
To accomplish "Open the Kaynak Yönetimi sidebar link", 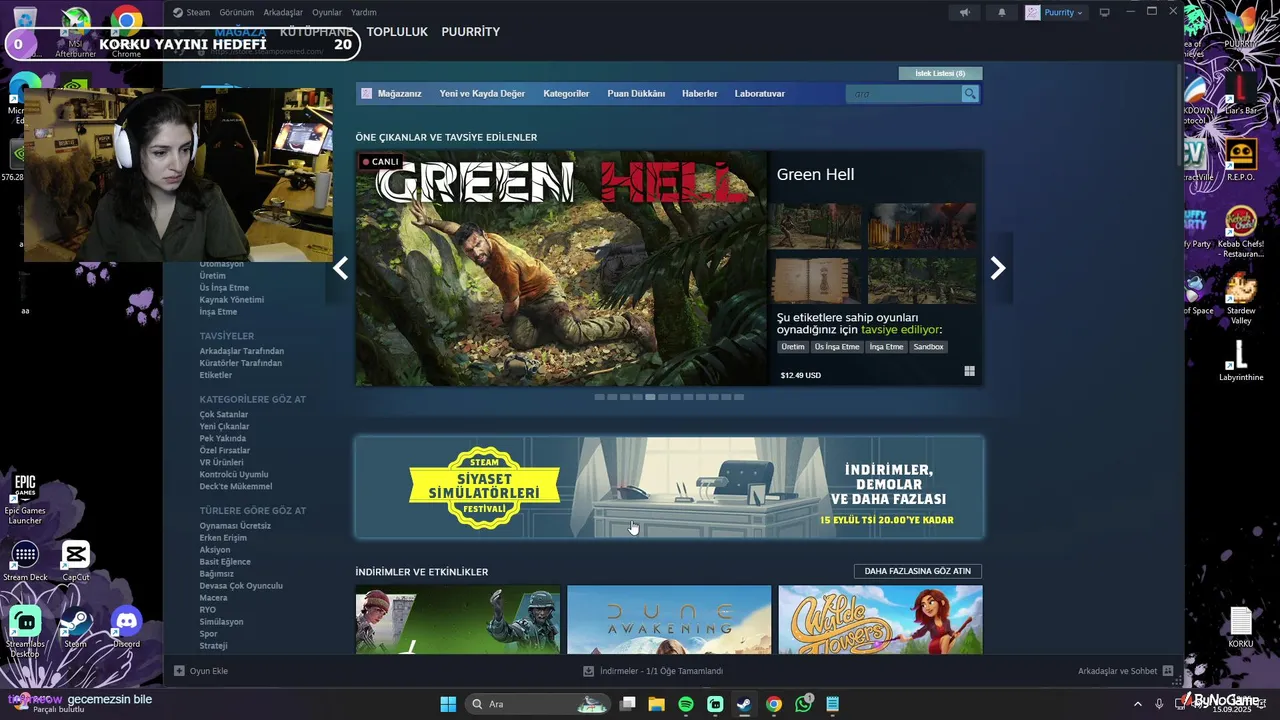I will tap(232, 300).
